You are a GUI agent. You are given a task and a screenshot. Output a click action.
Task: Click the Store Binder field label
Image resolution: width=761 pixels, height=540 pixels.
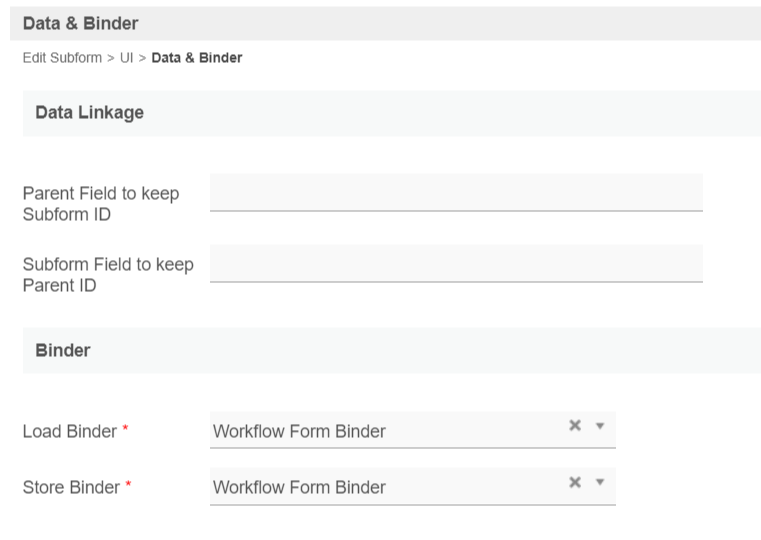71,488
